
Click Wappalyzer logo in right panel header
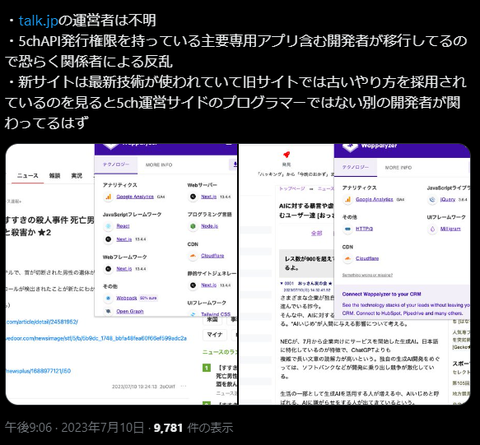tap(350, 147)
